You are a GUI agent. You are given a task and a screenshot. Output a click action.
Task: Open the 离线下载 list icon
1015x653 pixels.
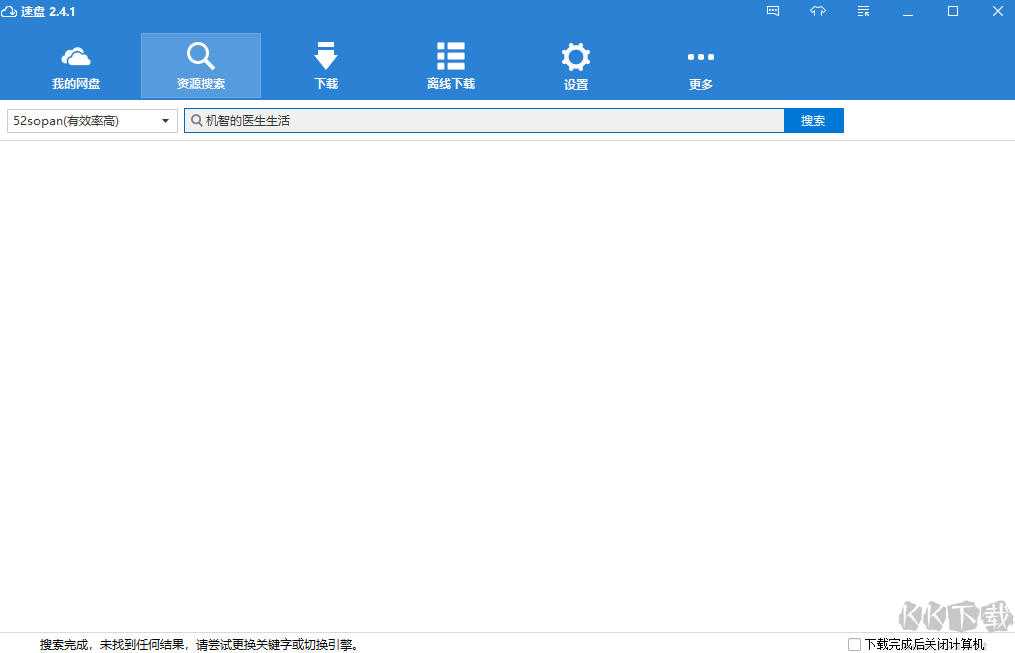click(451, 57)
